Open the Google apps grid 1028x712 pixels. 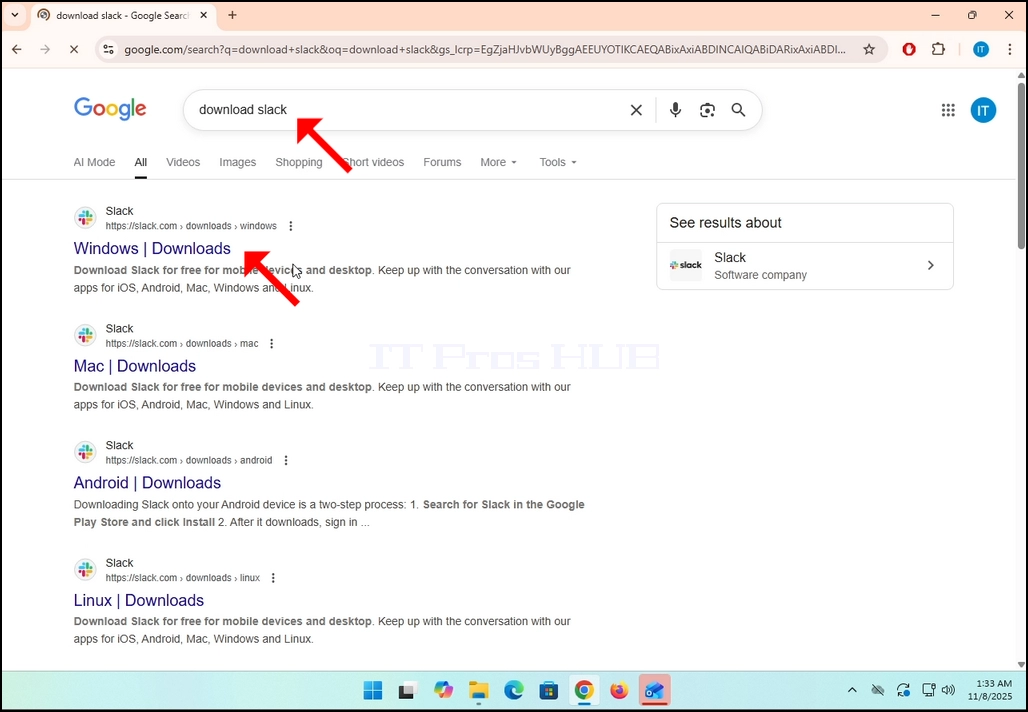(948, 110)
